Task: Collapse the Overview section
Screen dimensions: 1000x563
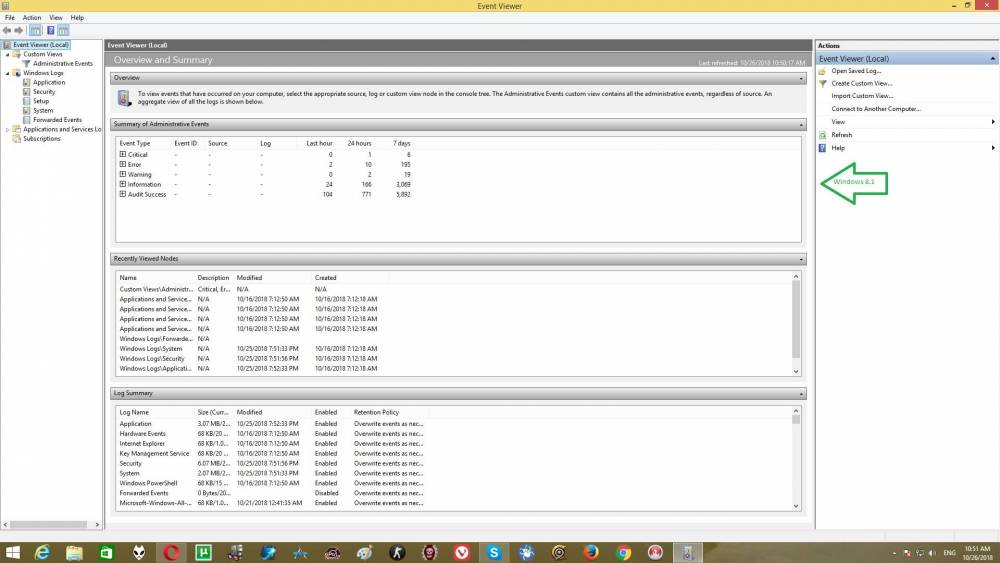Action: coord(801,78)
